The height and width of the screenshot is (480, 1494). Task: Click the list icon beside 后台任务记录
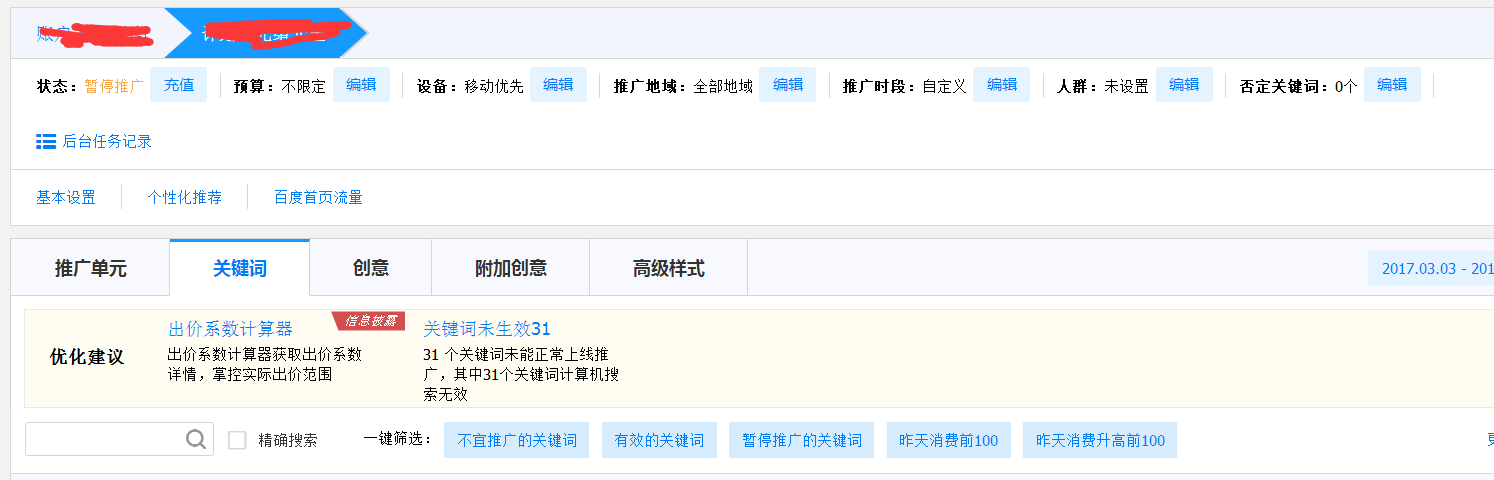(x=46, y=142)
